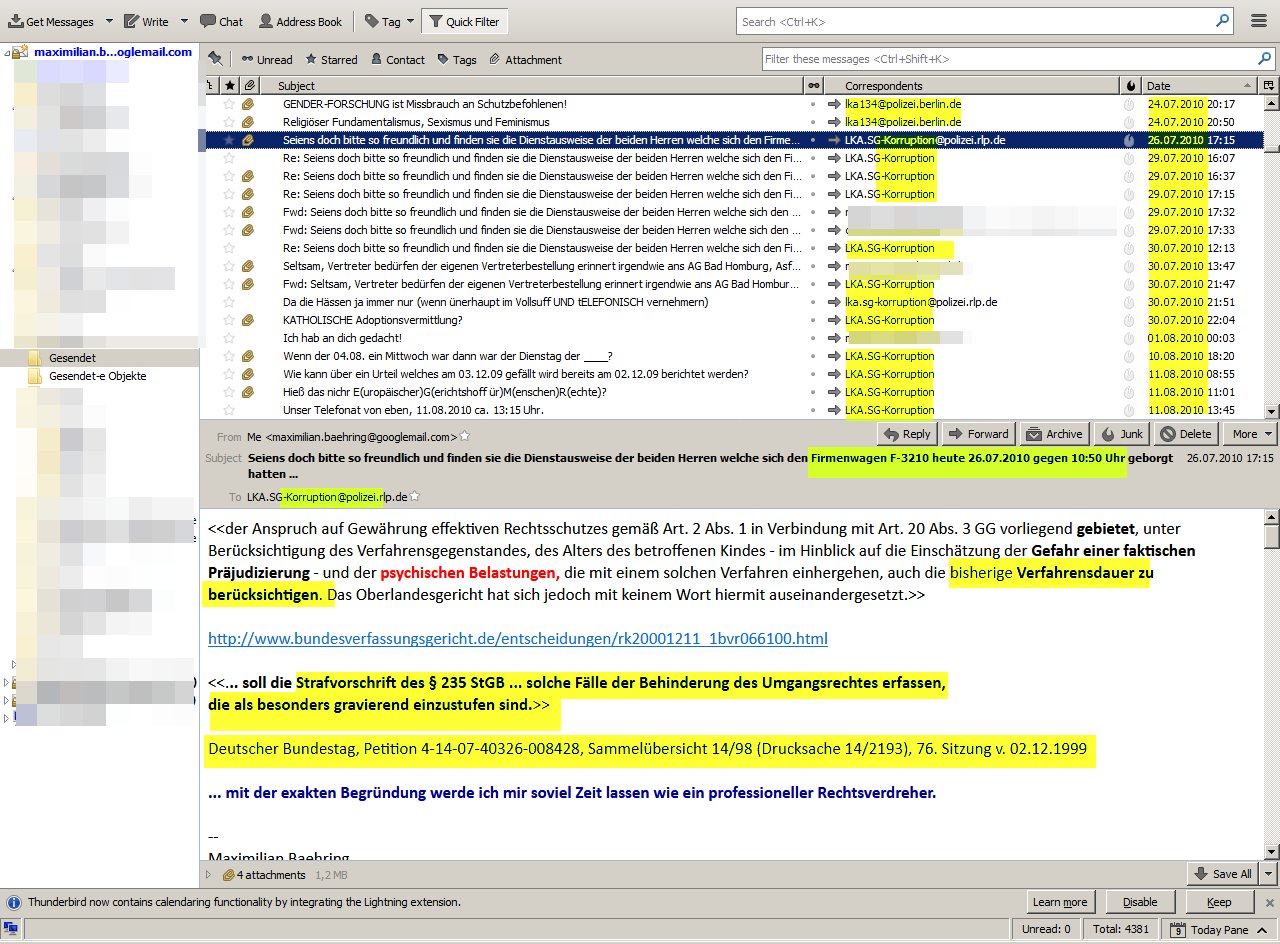The height and width of the screenshot is (944, 1280).
Task: Click star next to sender address
Action: 465,437
